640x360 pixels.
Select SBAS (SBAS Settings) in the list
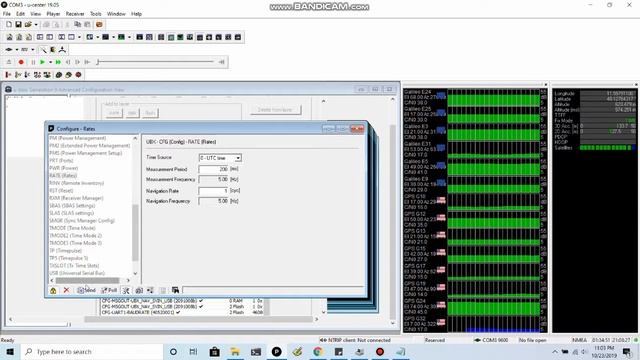pos(72,206)
